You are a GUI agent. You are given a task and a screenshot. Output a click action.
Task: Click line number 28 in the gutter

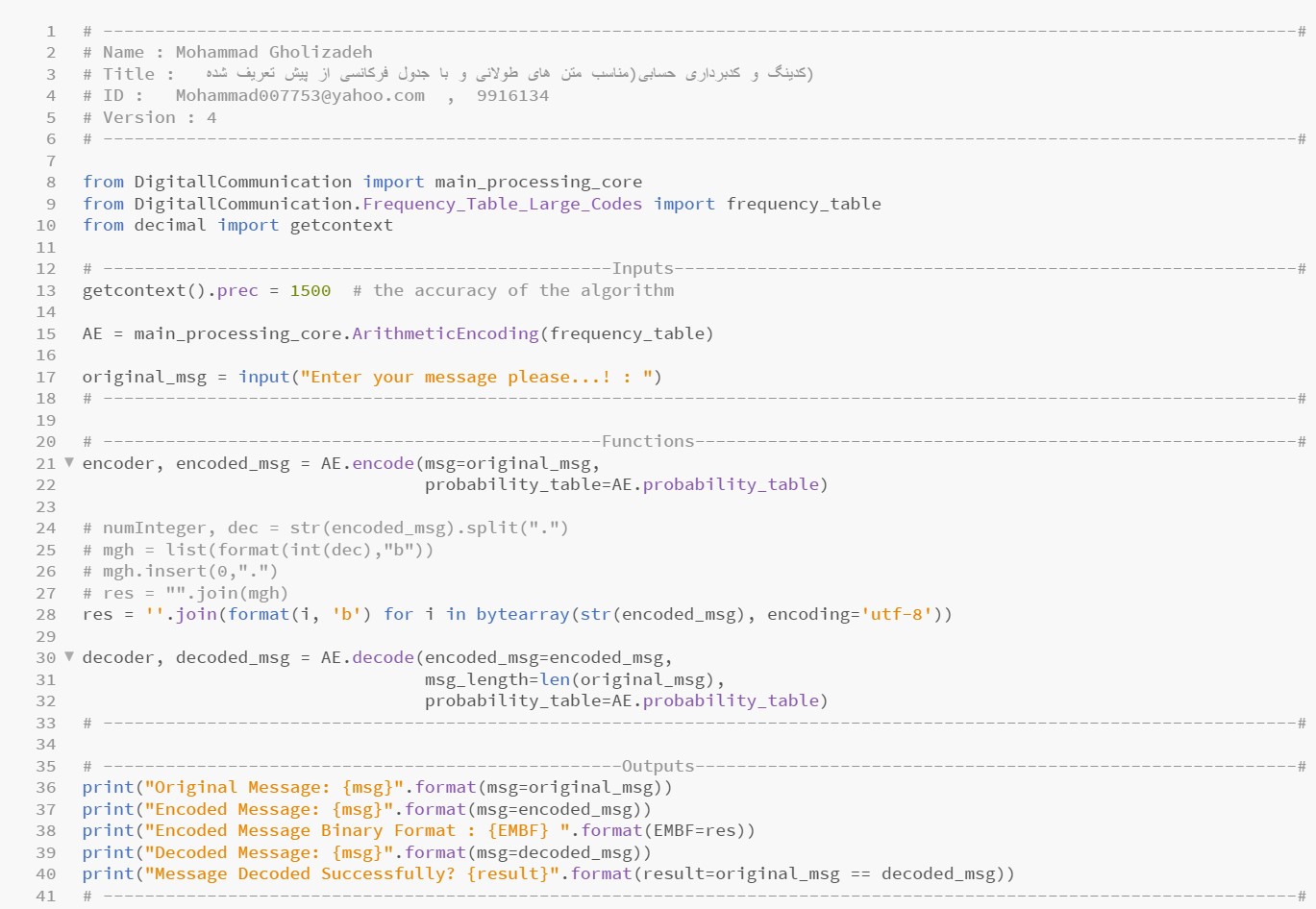pos(45,614)
